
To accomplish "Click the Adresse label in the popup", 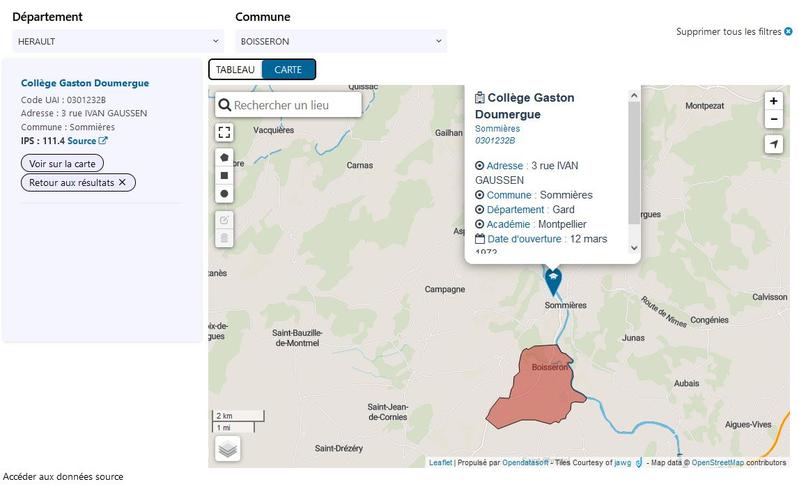I will pyautogui.click(x=504, y=166).
